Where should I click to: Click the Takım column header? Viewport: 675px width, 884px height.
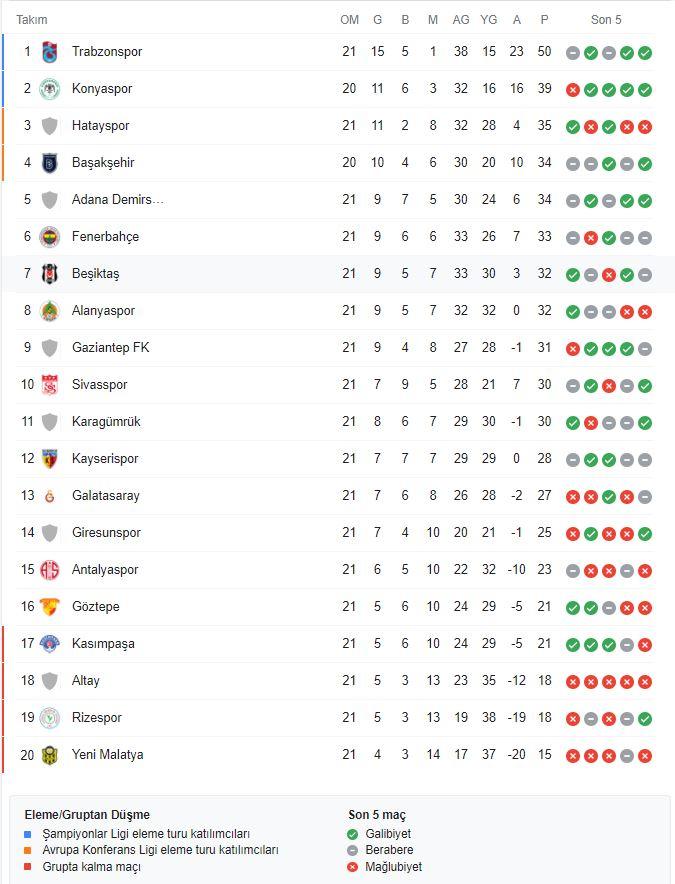[x=32, y=19]
